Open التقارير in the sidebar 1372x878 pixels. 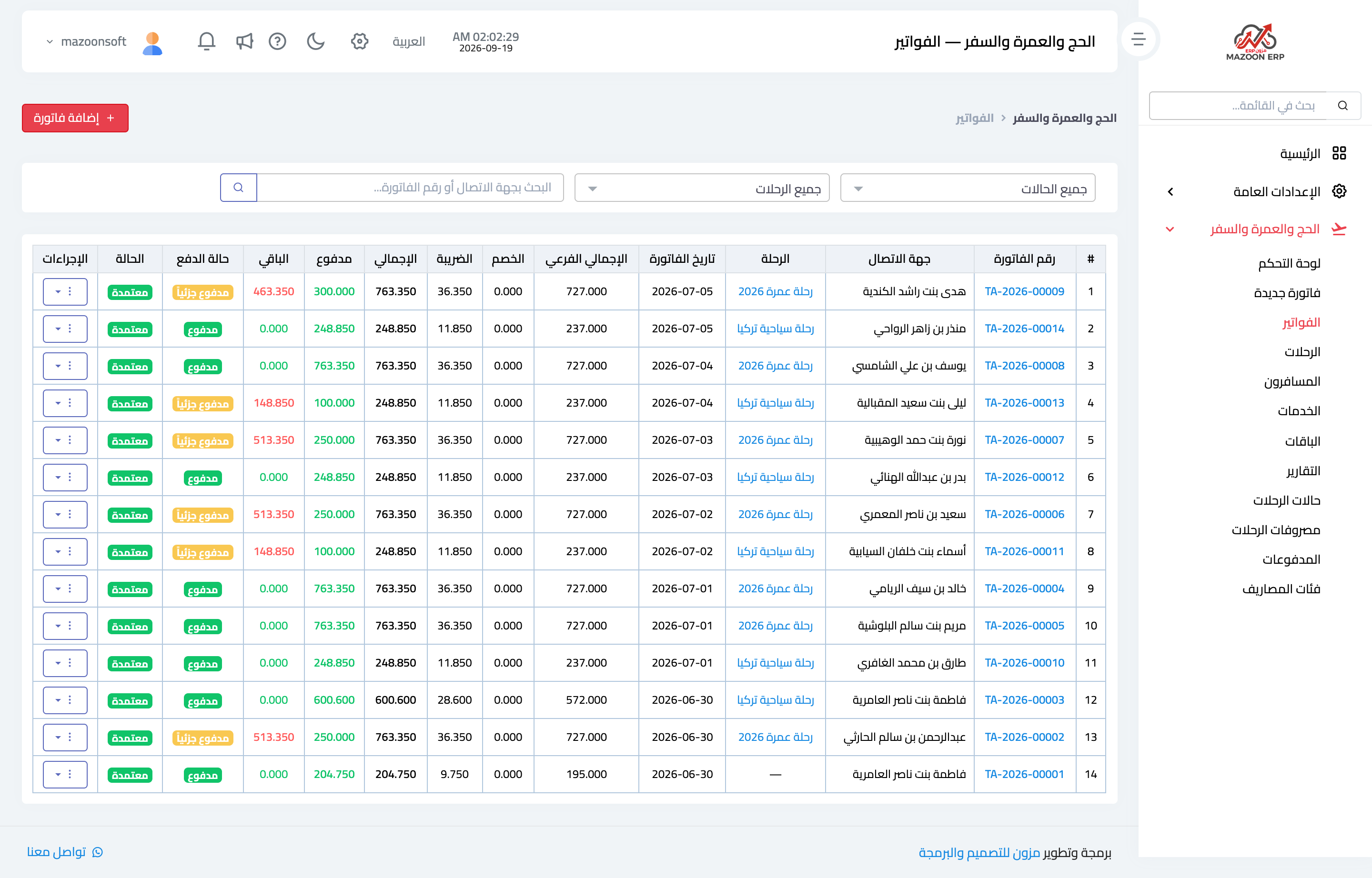tap(1303, 470)
